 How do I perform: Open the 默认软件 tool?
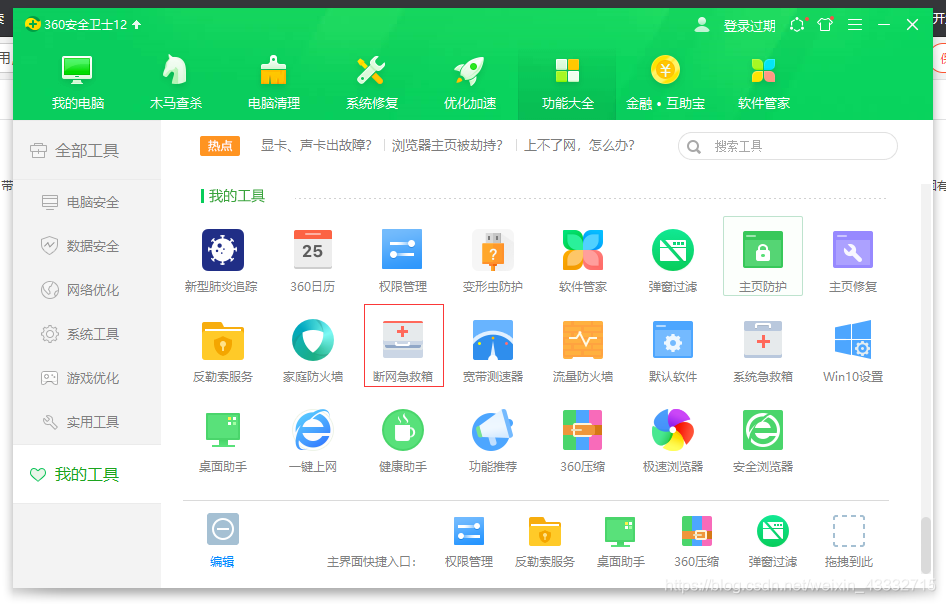[x=673, y=351]
